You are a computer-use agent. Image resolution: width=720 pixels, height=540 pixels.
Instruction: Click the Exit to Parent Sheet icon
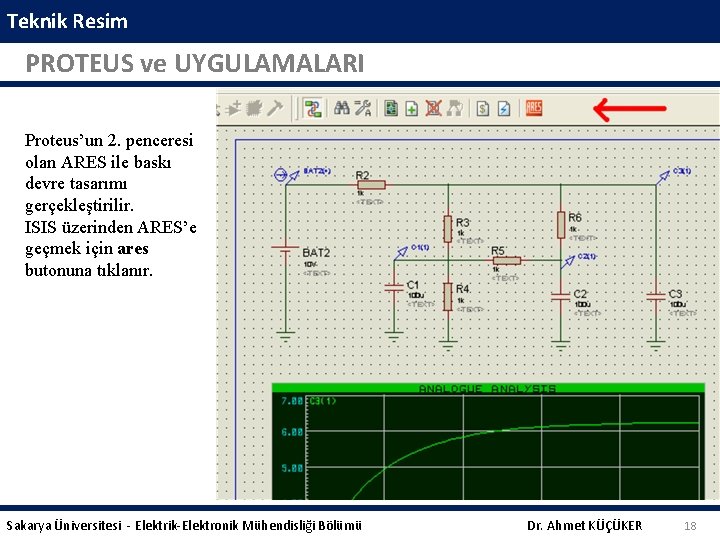(455, 108)
